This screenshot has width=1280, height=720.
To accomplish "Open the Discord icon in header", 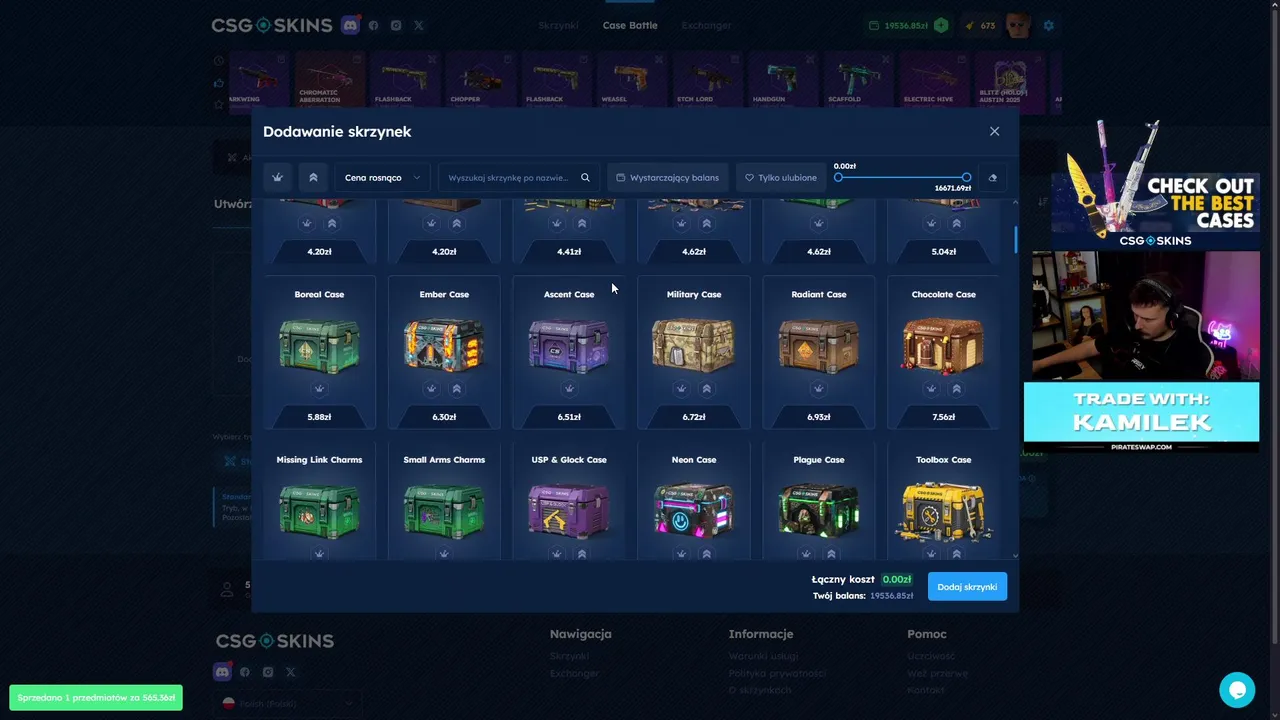I will point(350,25).
